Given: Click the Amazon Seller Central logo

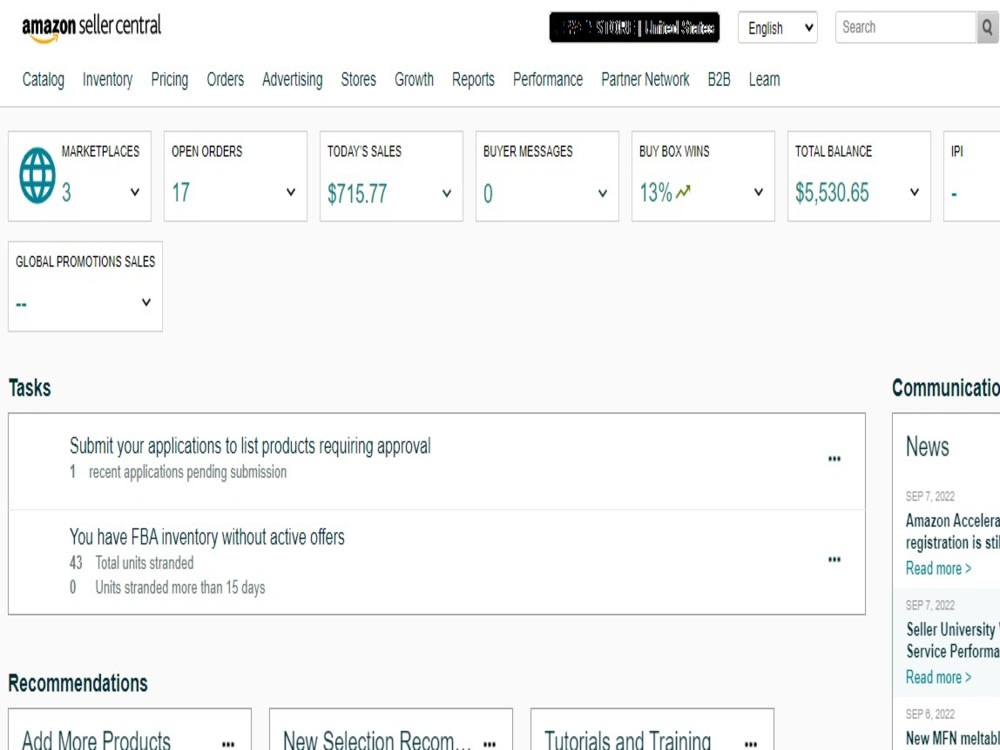Looking at the screenshot, I should click(x=91, y=28).
